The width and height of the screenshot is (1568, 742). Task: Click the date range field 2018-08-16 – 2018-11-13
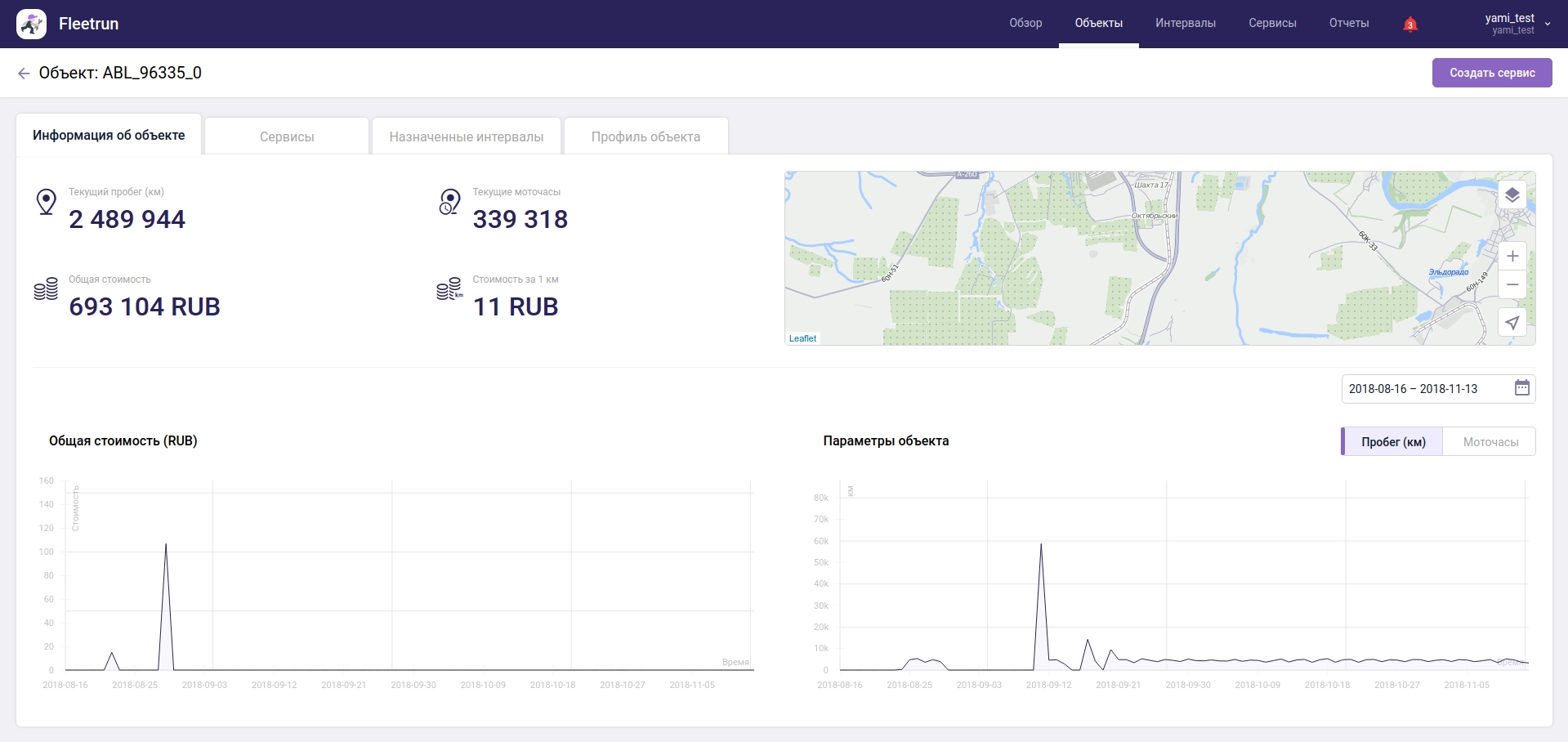click(1413, 389)
